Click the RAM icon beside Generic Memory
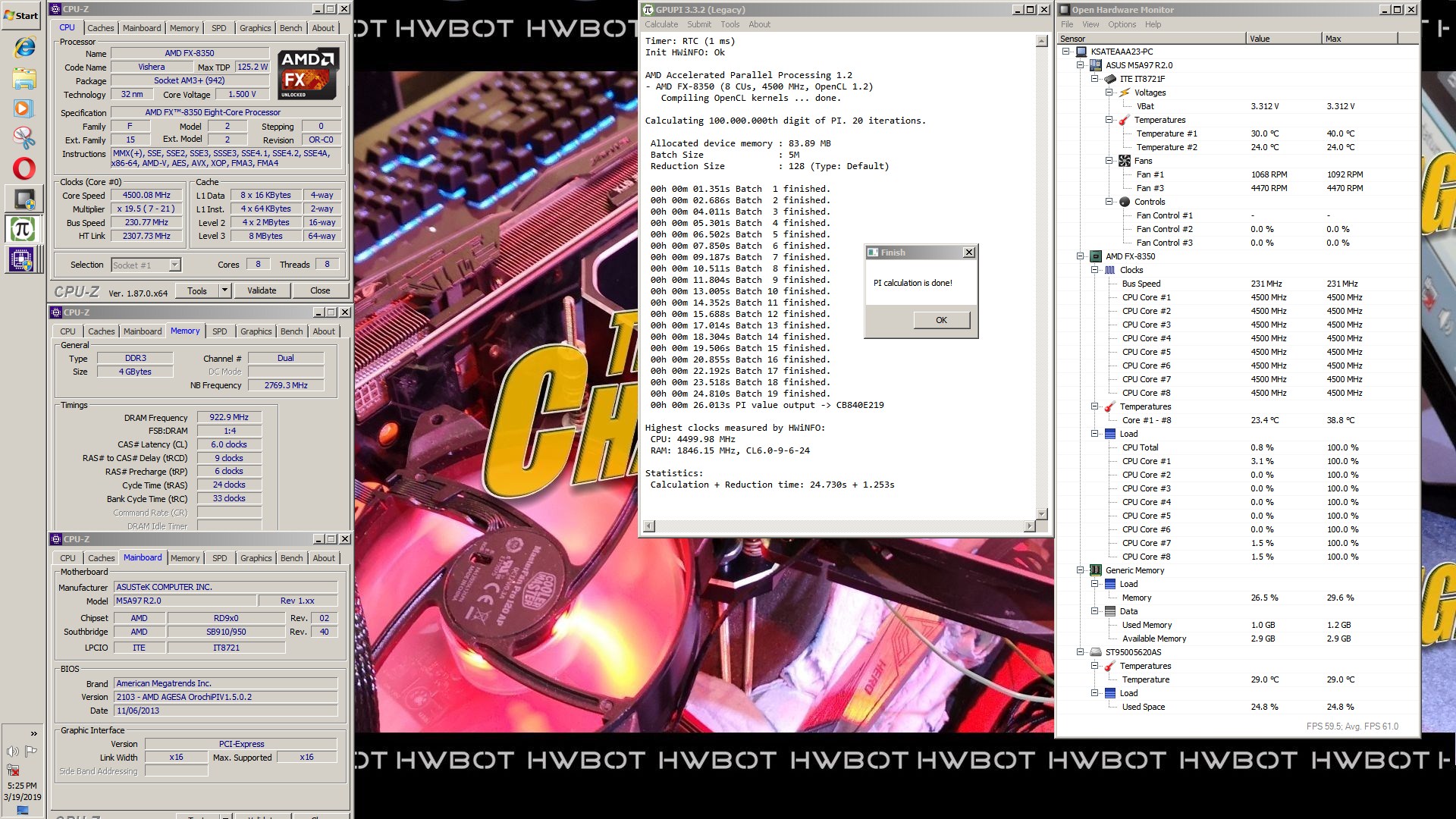Viewport: 1456px width, 819px height. point(1095,570)
